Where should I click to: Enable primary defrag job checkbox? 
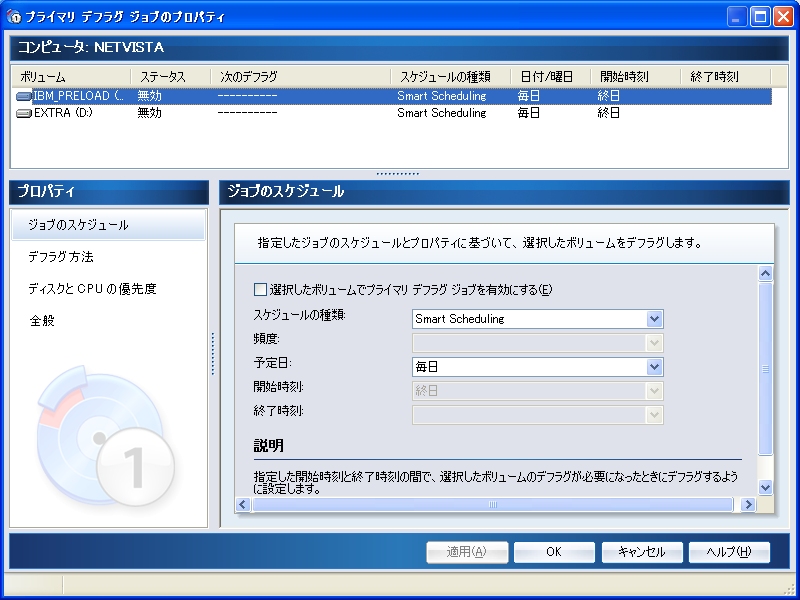[x=261, y=290]
